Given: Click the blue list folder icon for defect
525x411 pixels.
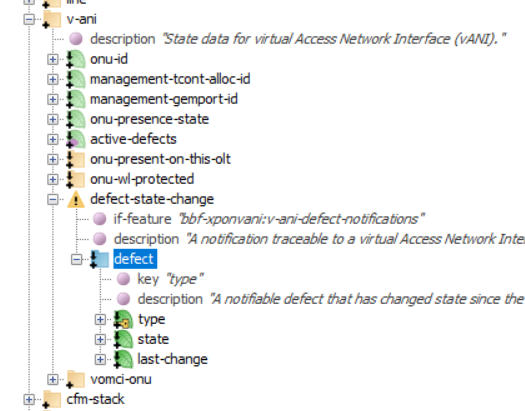Looking at the screenshot, I should point(100,259).
